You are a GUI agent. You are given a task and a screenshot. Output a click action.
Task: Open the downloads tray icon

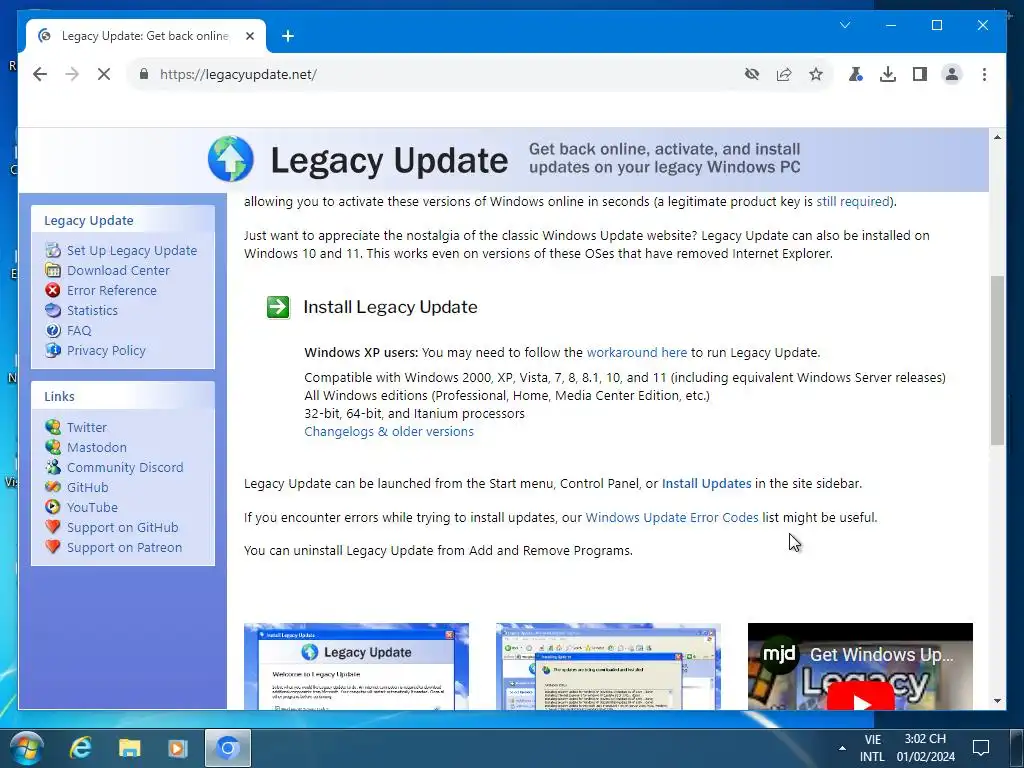888,74
